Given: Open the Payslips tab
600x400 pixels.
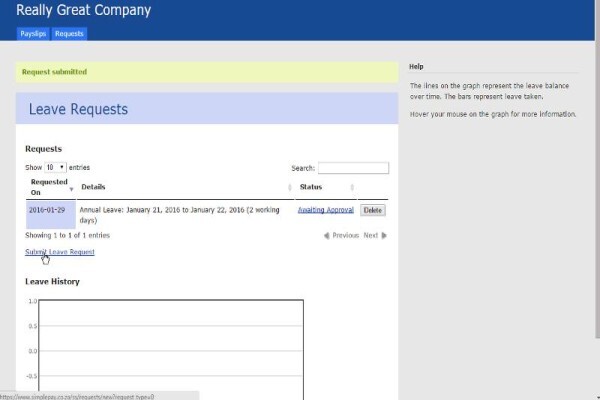Looking at the screenshot, I should click(33, 34).
